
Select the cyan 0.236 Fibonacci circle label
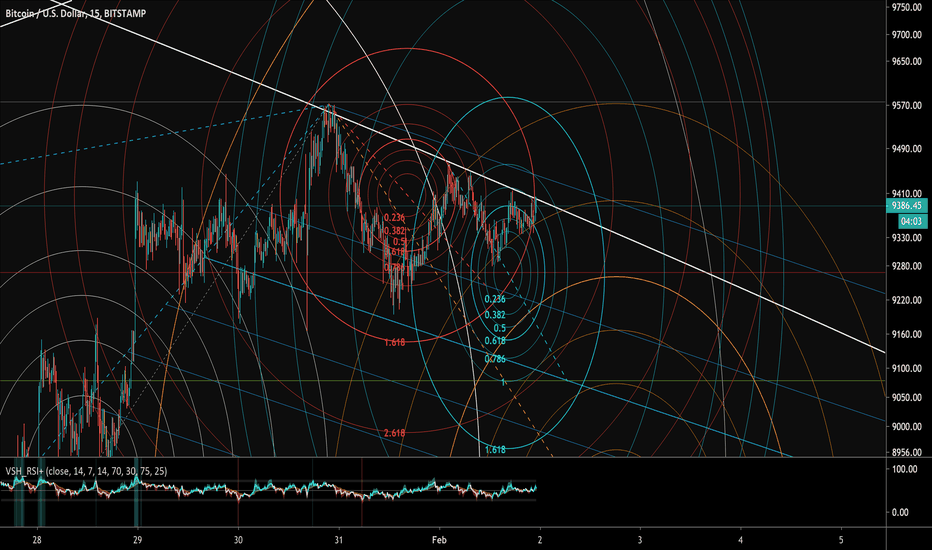click(x=495, y=299)
